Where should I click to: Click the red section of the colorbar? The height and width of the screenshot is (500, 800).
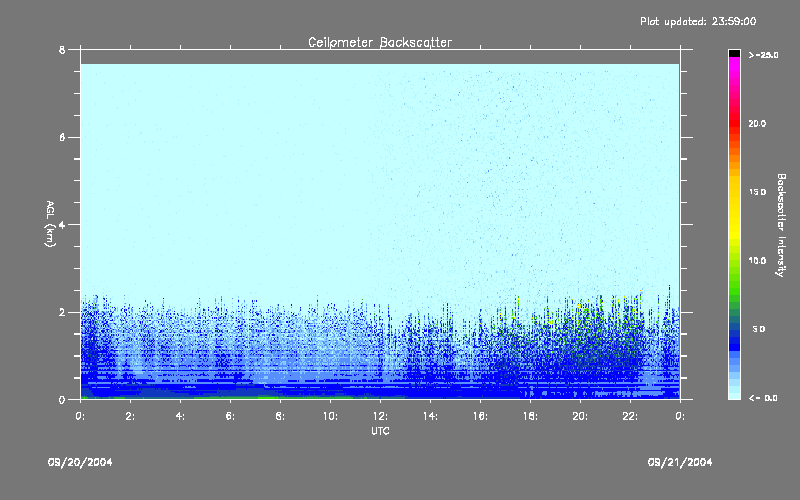point(734,125)
